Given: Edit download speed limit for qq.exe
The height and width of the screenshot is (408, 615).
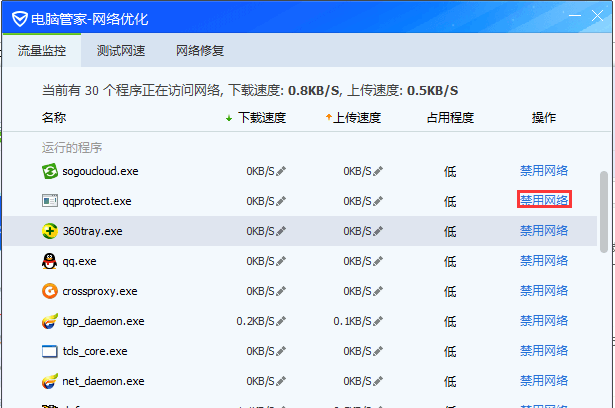Looking at the screenshot, I should pos(281,261).
